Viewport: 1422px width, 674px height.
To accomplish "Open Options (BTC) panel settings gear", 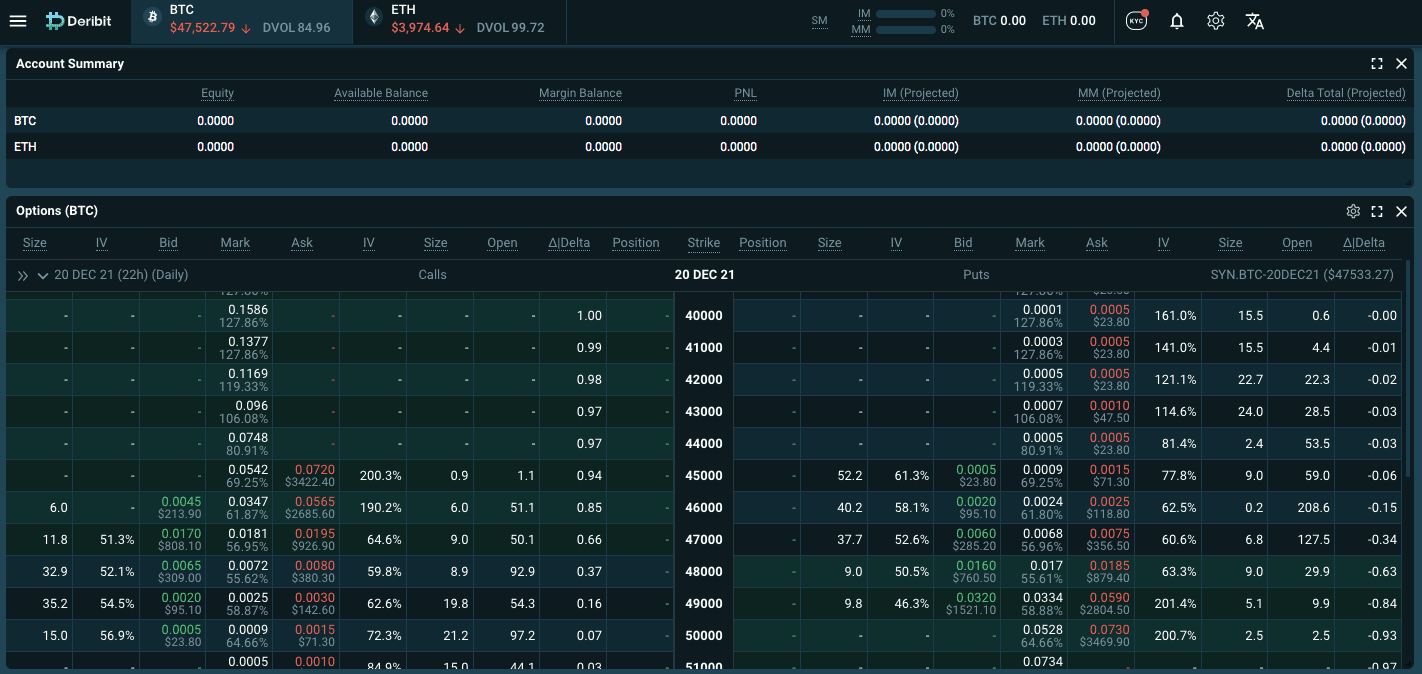I will click(x=1353, y=212).
